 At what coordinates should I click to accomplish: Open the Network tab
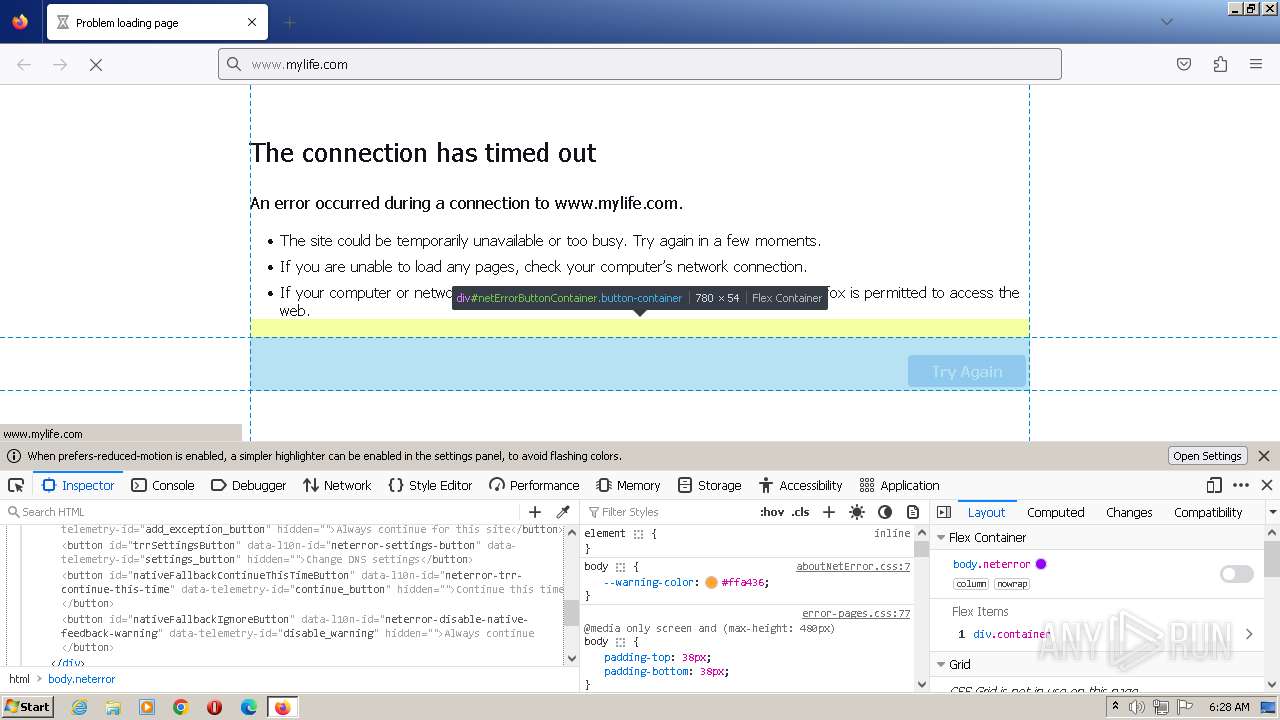337,485
